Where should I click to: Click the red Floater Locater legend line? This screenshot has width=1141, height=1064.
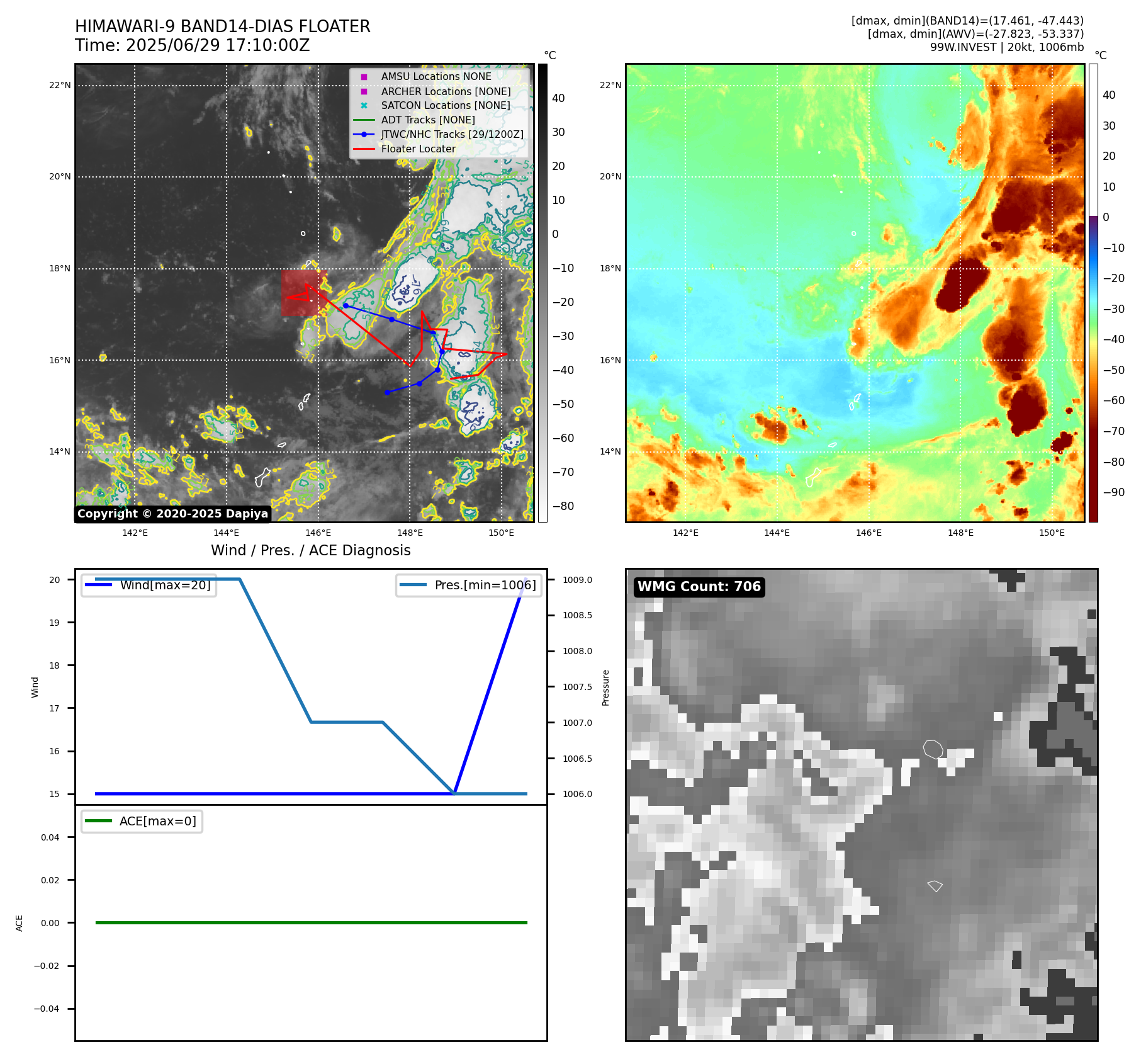(x=364, y=149)
